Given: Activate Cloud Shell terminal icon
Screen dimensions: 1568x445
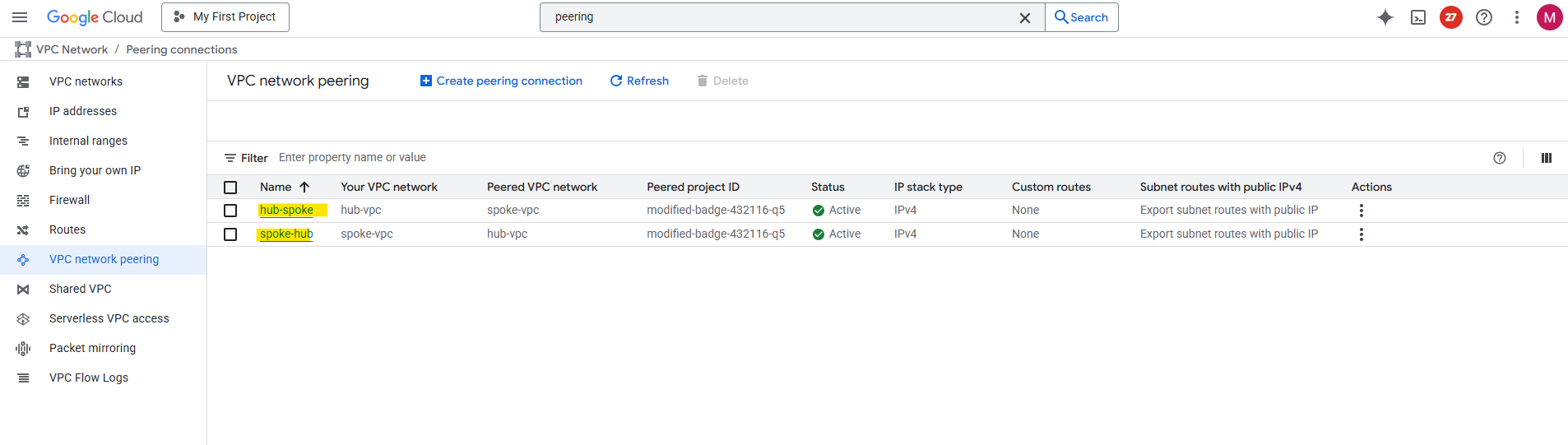Looking at the screenshot, I should click(1418, 17).
